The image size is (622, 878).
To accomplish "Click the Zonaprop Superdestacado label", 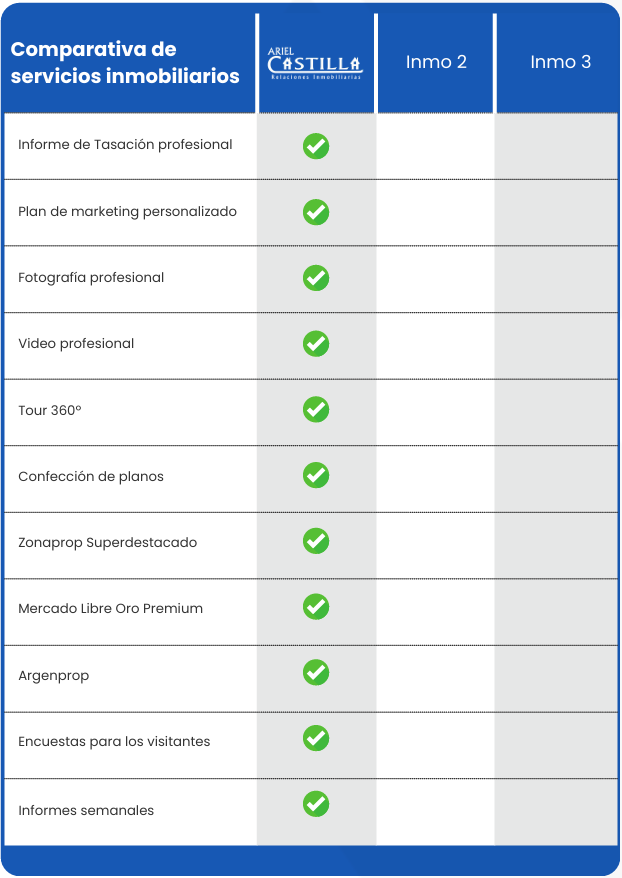I will click(108, 543).
